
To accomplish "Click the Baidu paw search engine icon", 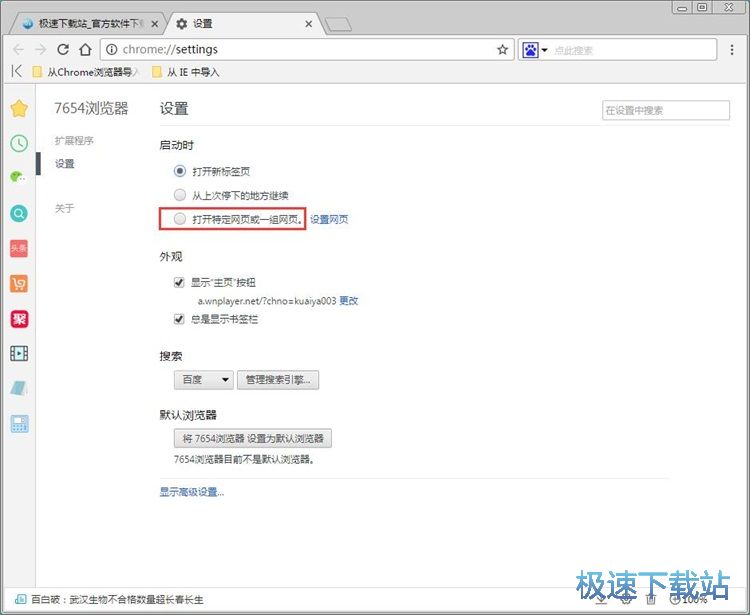I will click(x=530, y=50).
